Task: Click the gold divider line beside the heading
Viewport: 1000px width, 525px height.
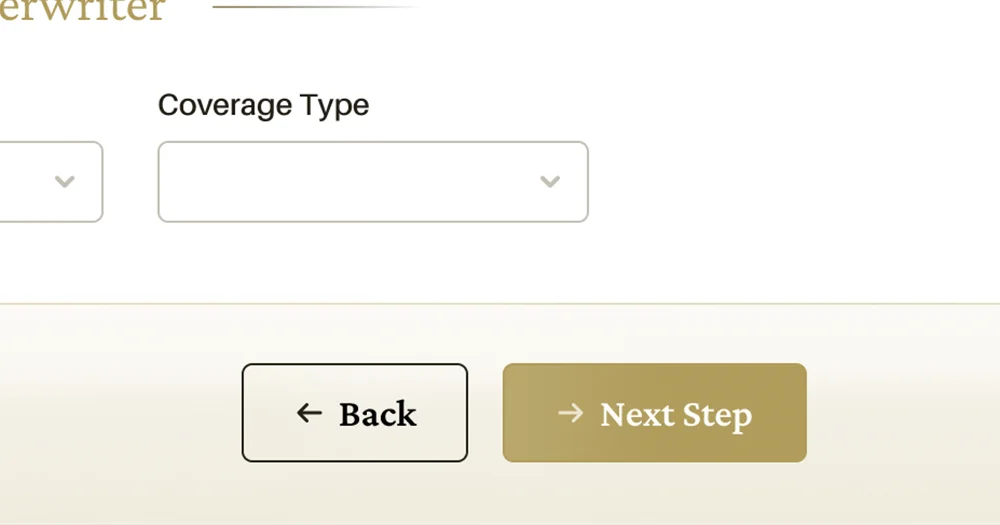Action: [315, 6]
